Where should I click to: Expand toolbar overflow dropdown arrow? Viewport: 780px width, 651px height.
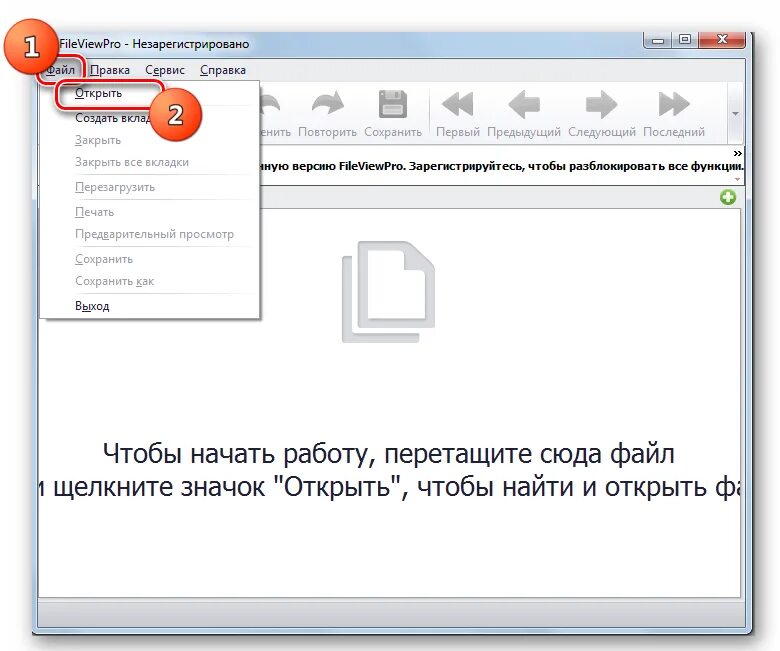pos(735,114)
